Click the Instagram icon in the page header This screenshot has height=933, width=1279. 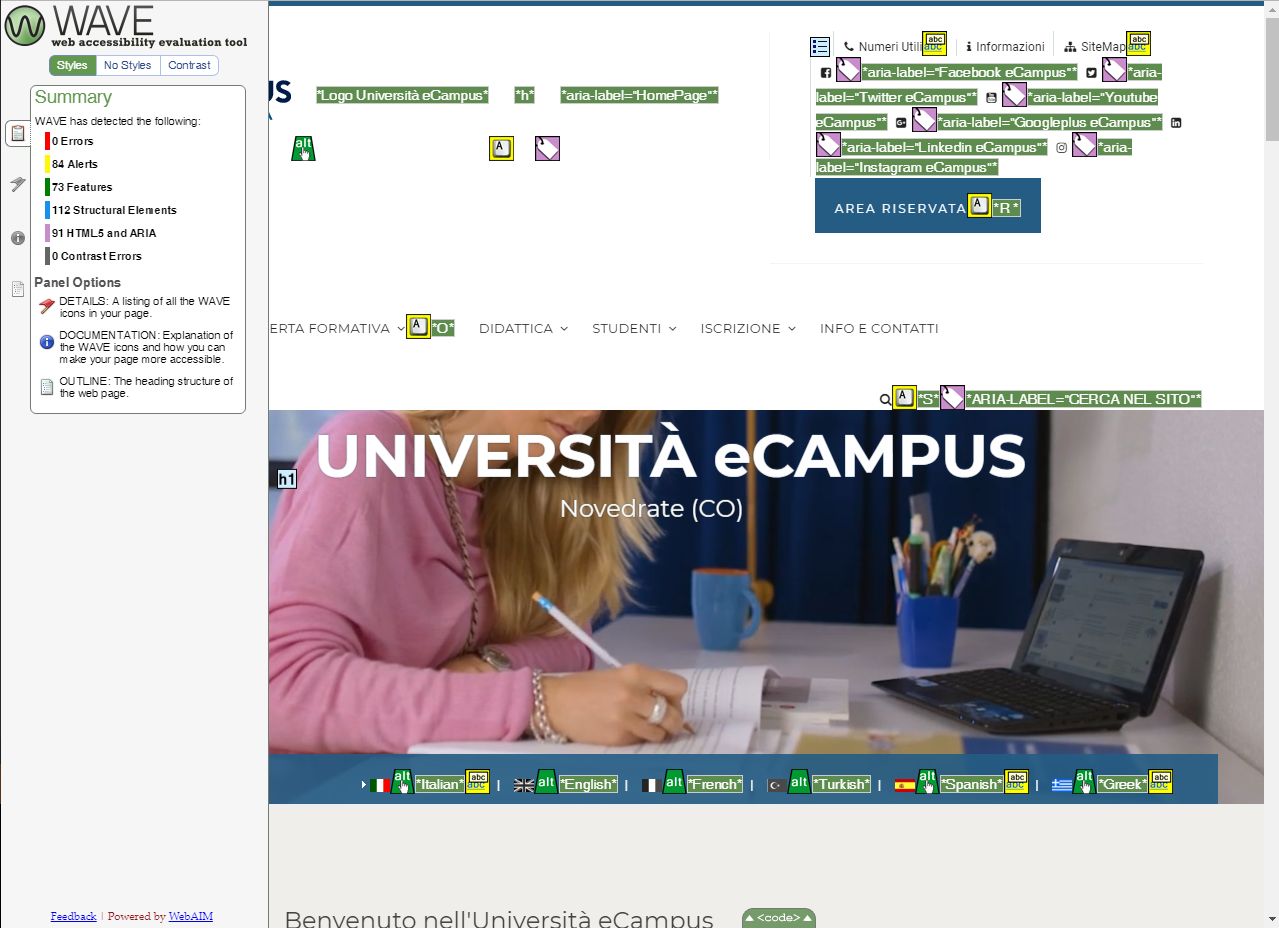1062,148
